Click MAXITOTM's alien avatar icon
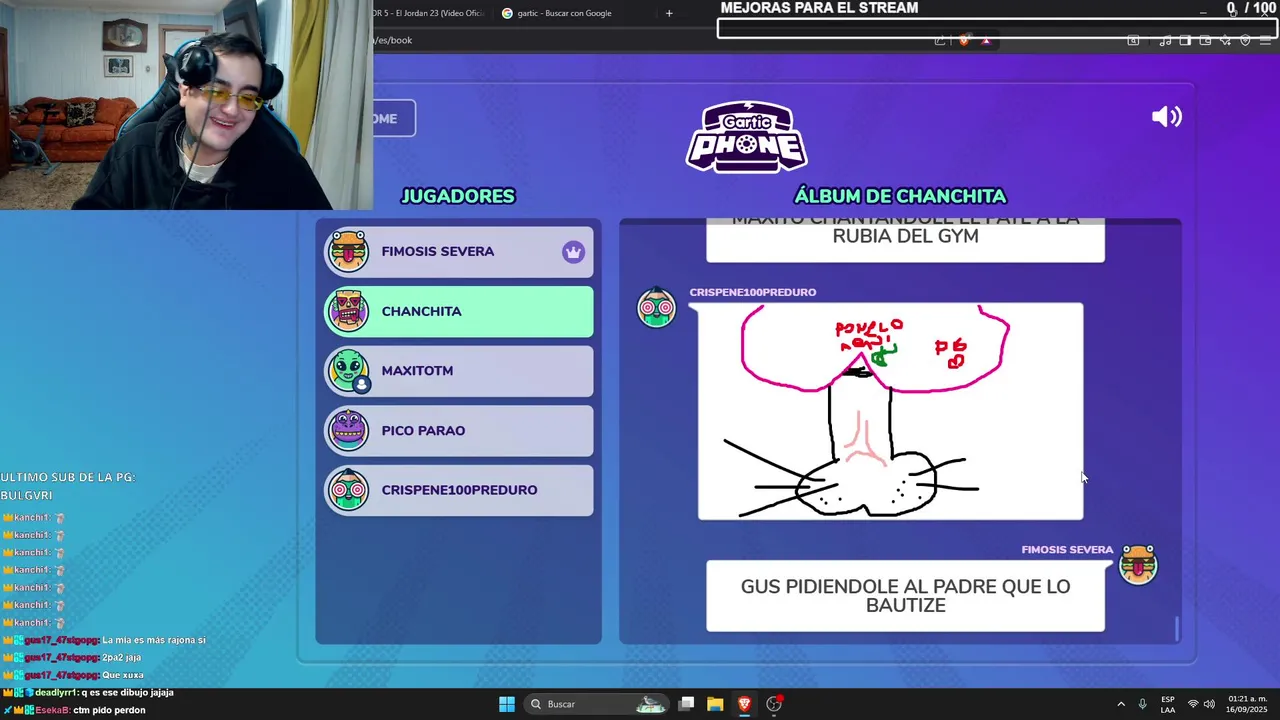The image size is (1280, 720). [x=348, y=370]
